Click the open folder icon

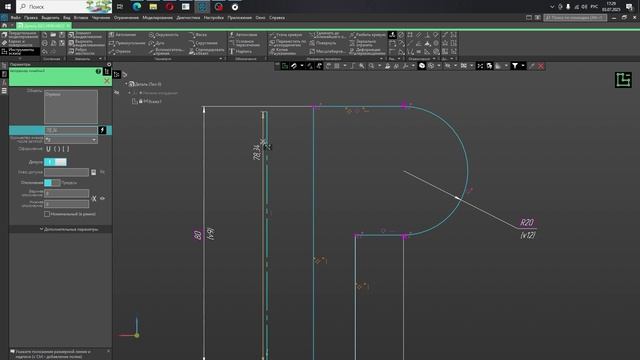tap(53, 35)
